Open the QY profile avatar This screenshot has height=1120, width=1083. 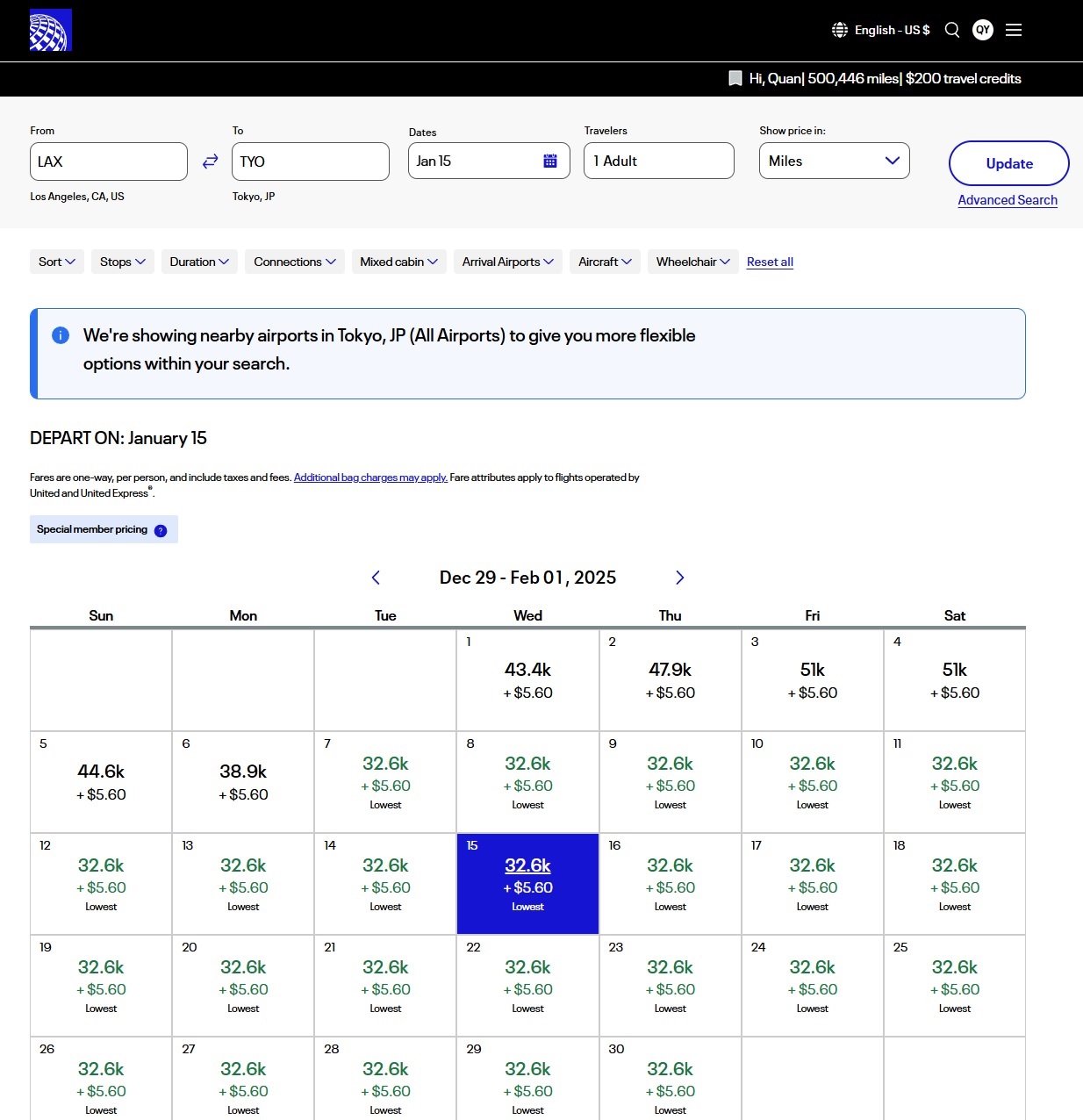[983, 30]
